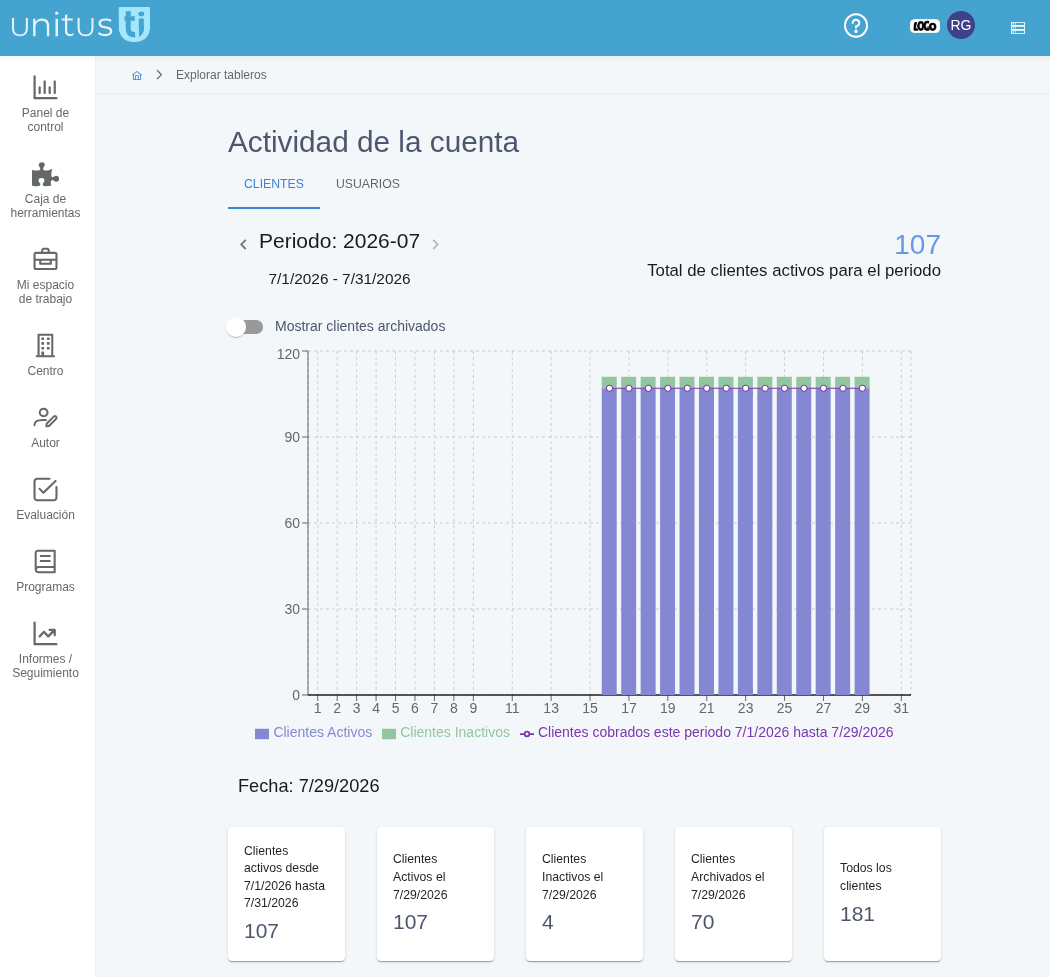Open the RG user avatar menu
Screen dimensions: 1050x977
pyautogui.click(x=960, y=25)
